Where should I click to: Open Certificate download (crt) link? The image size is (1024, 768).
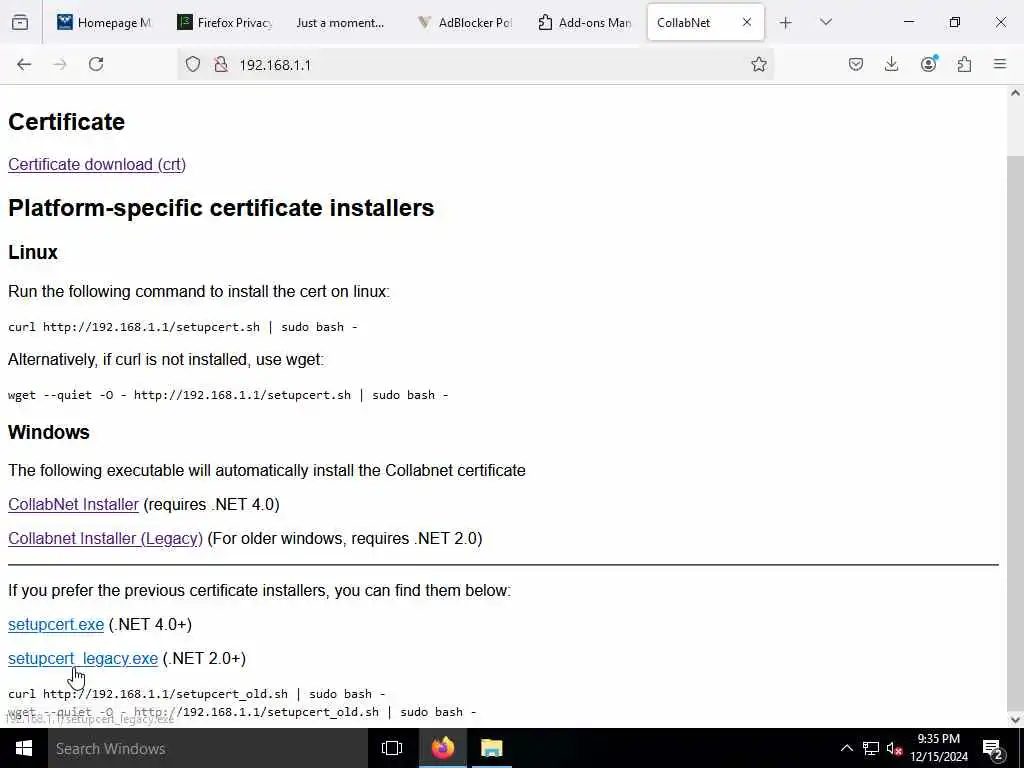tap(97, 165)
